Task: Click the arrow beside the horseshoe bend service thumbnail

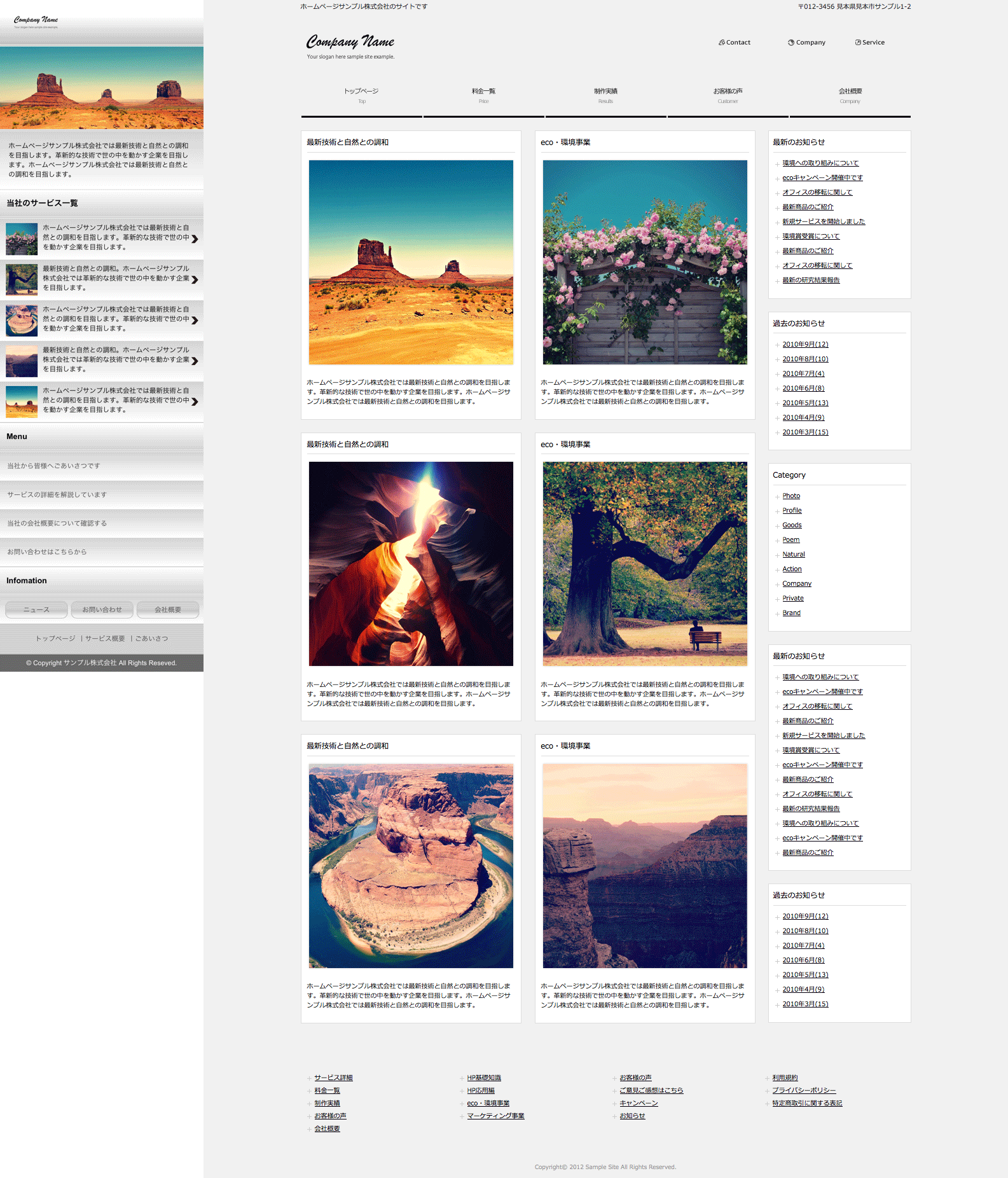Action: tap(195, 321)
